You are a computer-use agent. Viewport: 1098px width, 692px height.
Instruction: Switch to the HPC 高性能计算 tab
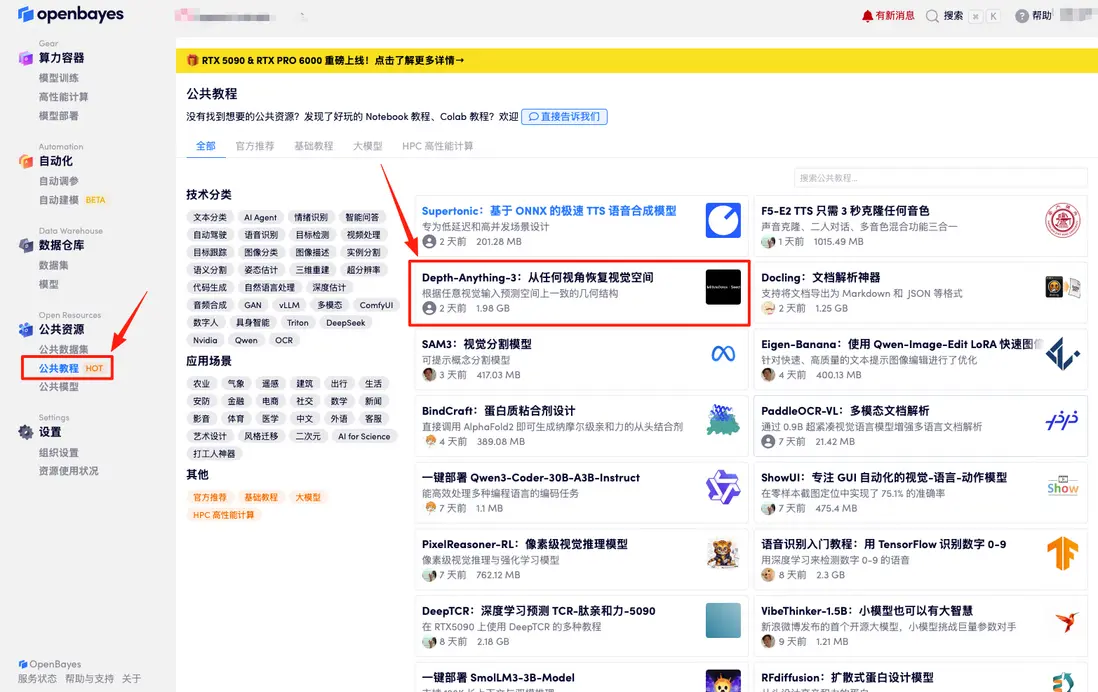(x=438, y=146)
